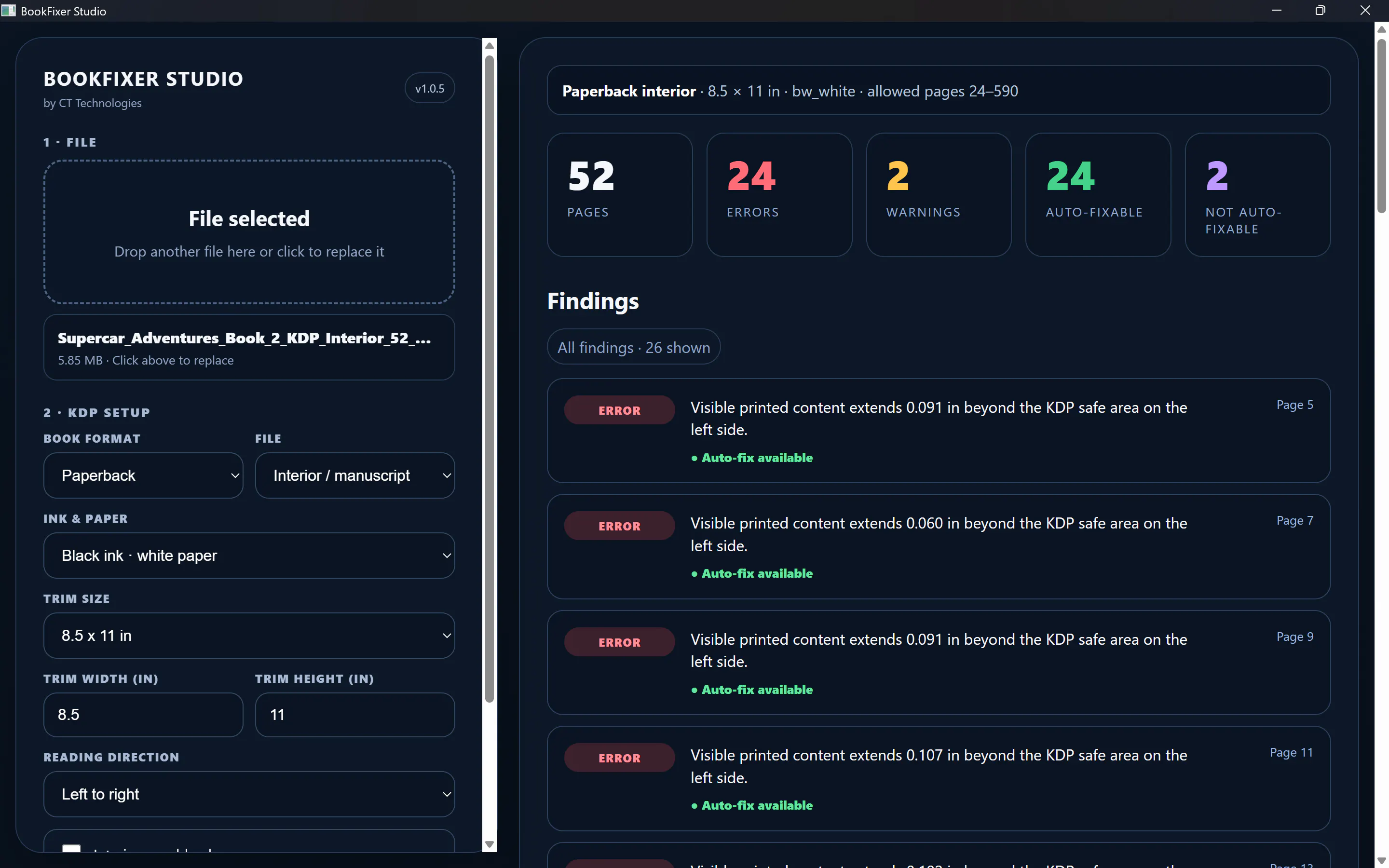Click the main window scrollbar thumb on the right
The height and width of the screenshot is (868, 1389).
[x=1382, y=125]
